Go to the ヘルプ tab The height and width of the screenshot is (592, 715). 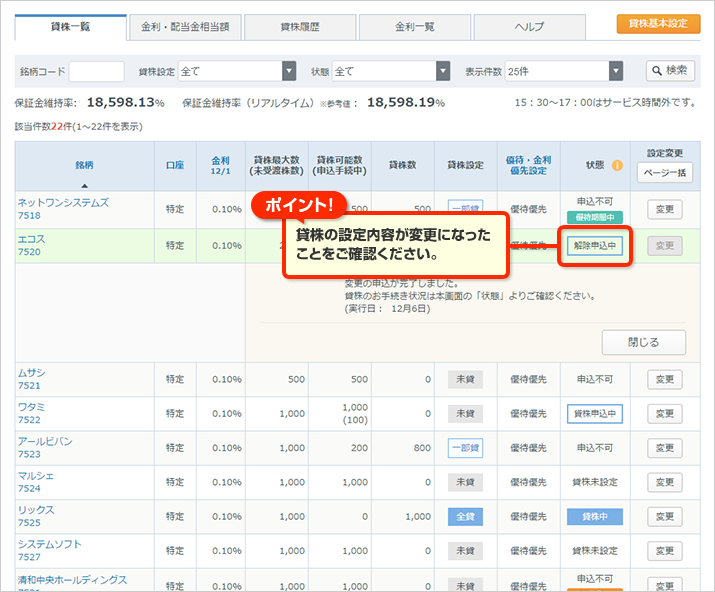[x=529, y=26]
